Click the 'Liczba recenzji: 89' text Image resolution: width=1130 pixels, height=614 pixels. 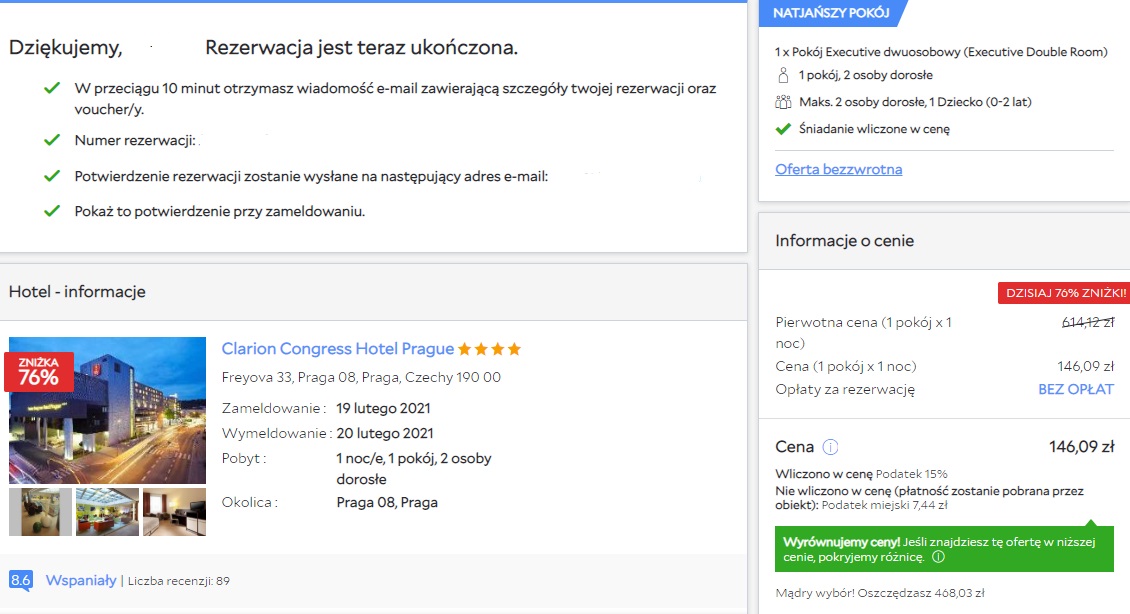179,581
